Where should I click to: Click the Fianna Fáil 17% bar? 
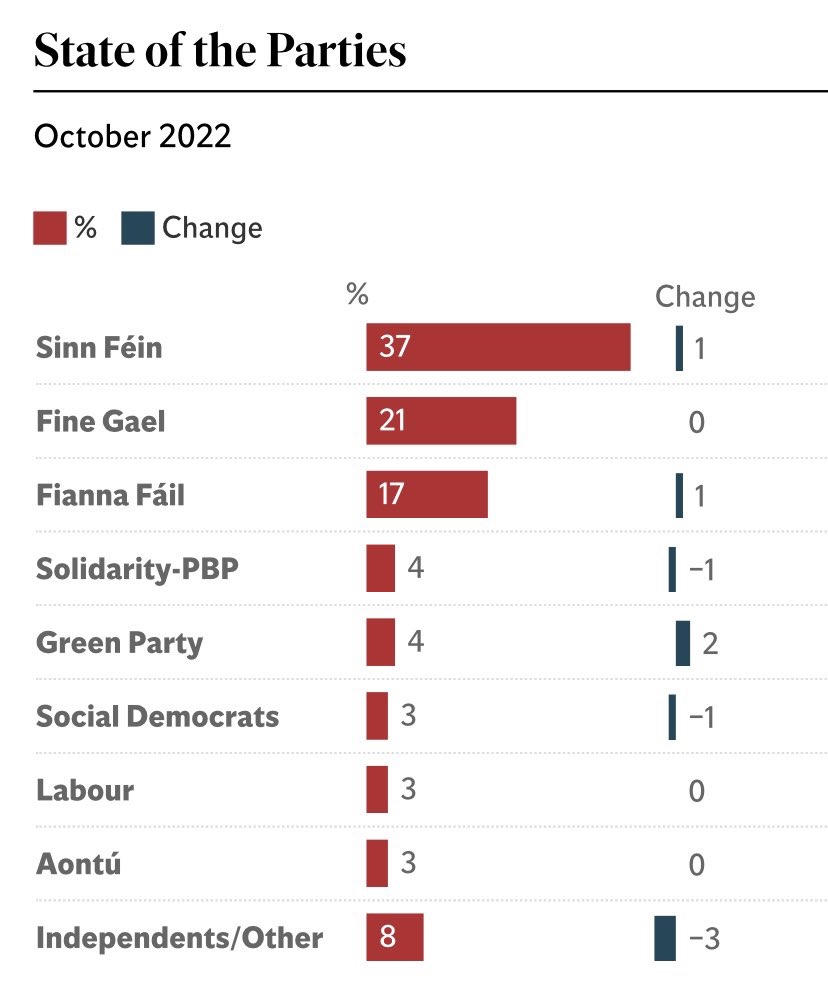427,495
